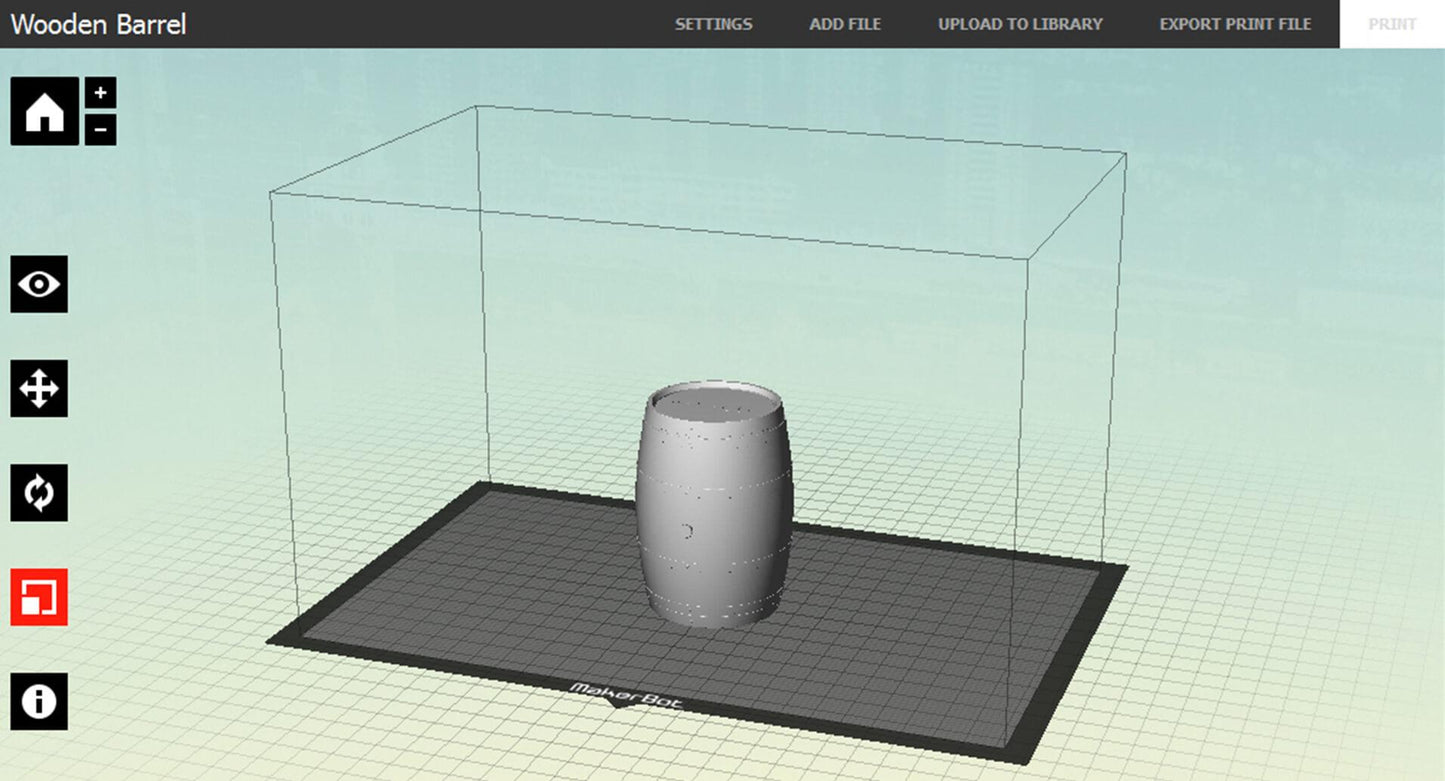Open the Settings menu
1445x781 pixels.
coord(713,23)
